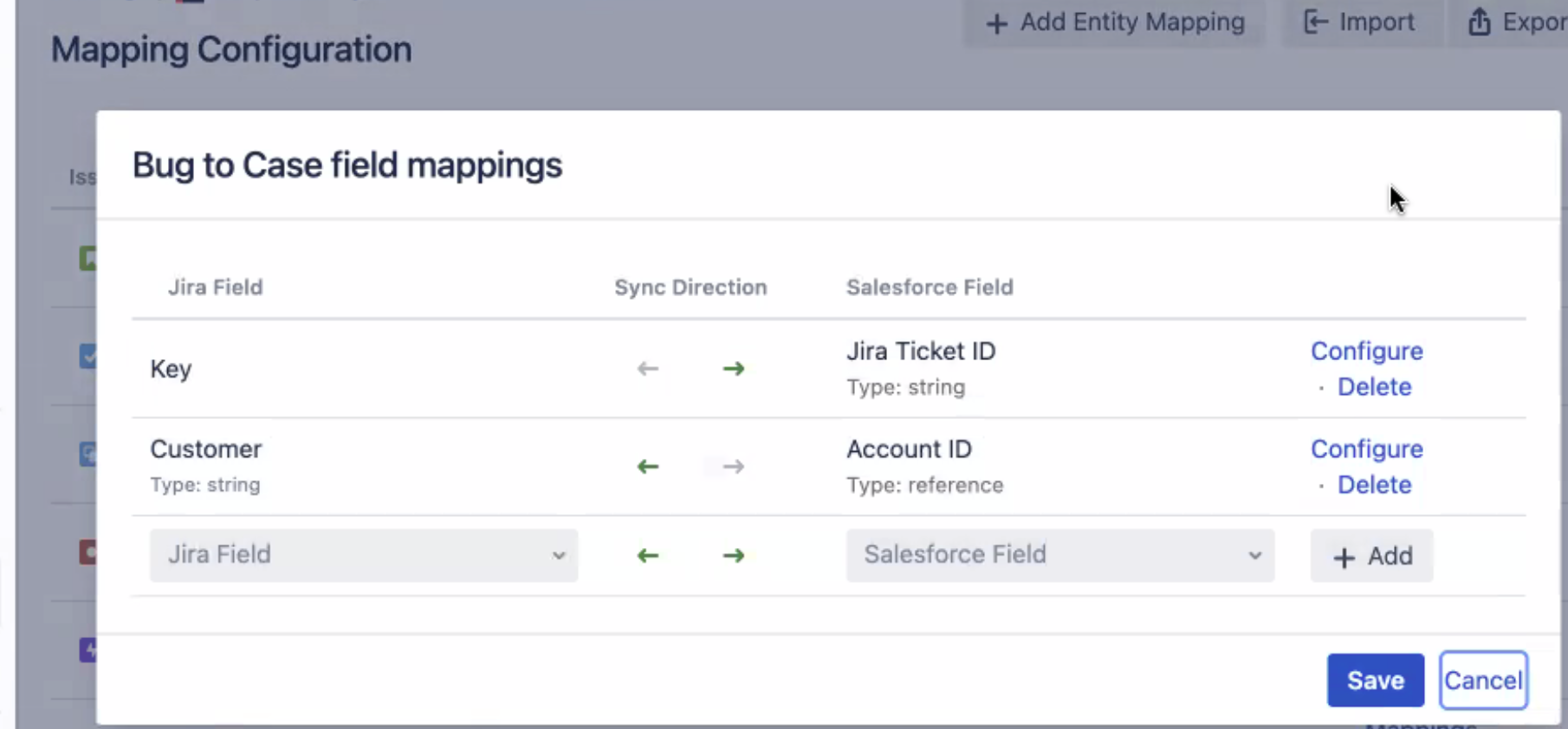Open the Salesforce Field dropdown
This screenshot has width=1568, height=729.
click(x=1060, y=556)
